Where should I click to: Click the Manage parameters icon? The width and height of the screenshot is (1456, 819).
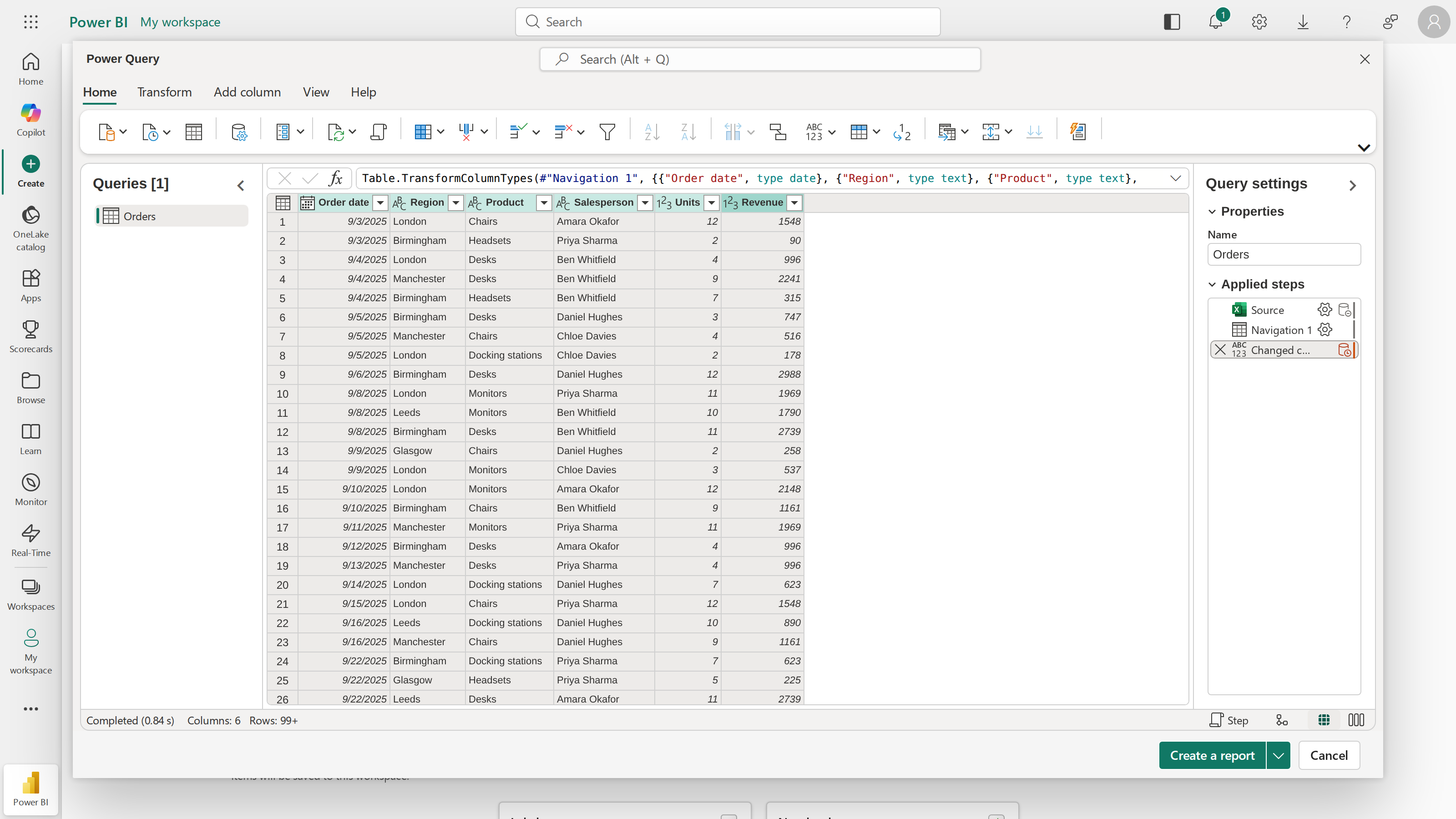[283, 131]
